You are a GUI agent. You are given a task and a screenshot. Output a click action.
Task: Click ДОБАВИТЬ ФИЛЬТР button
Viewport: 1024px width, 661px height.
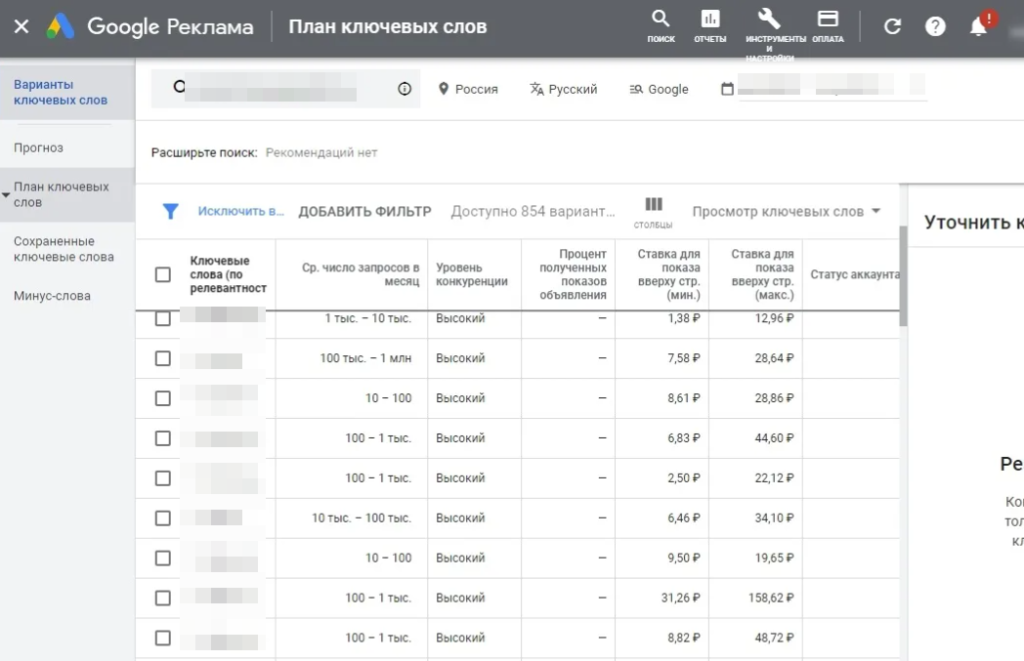coord(365,212)
